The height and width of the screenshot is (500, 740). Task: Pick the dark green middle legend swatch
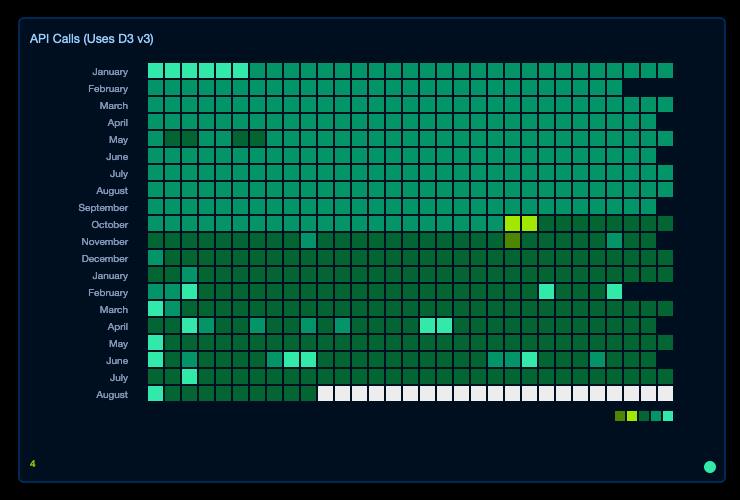[644, 416]
